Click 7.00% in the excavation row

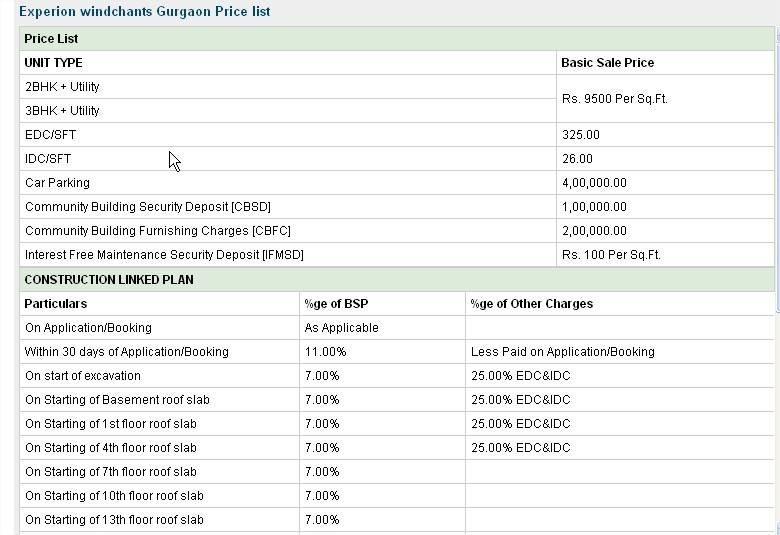[x=322, y=376]
